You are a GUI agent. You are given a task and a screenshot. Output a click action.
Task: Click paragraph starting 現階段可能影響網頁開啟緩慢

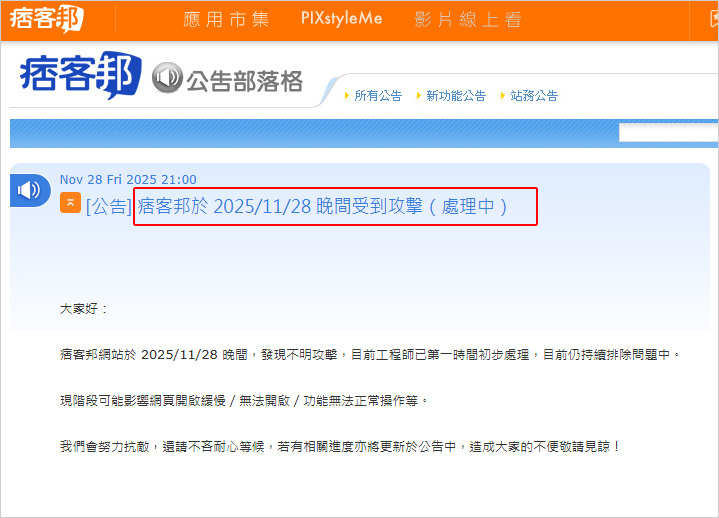pyautogui.click(x=244, y=401)
